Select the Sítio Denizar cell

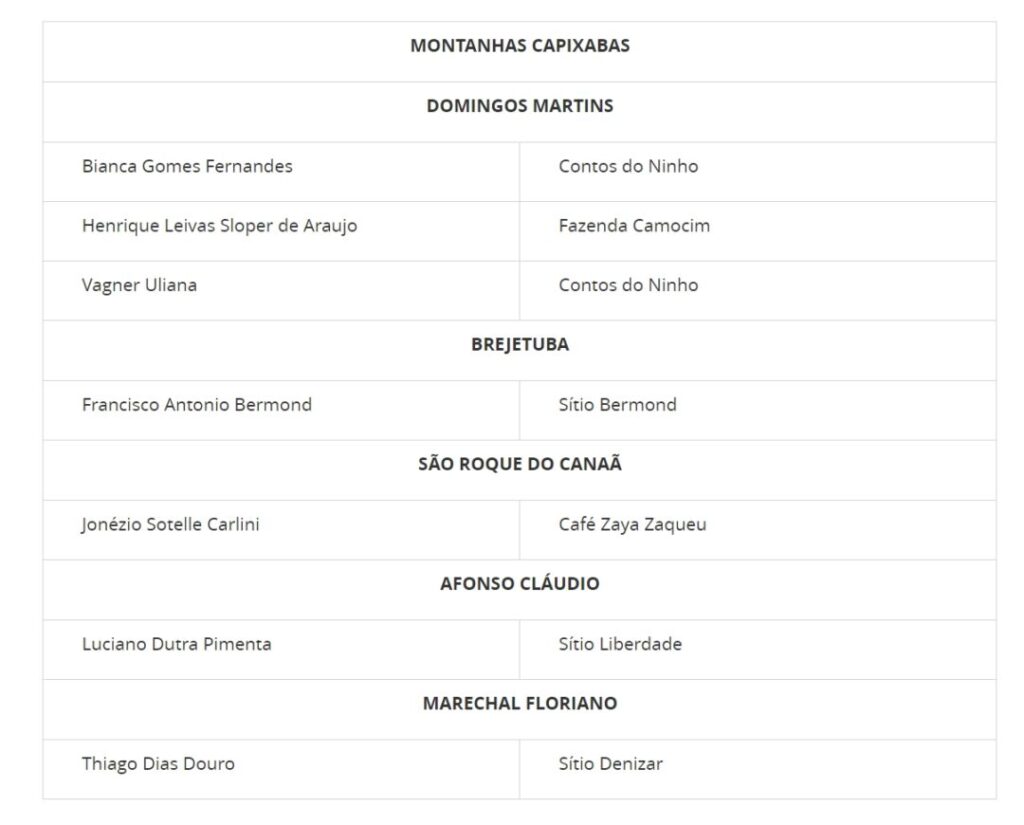point(610,764)
